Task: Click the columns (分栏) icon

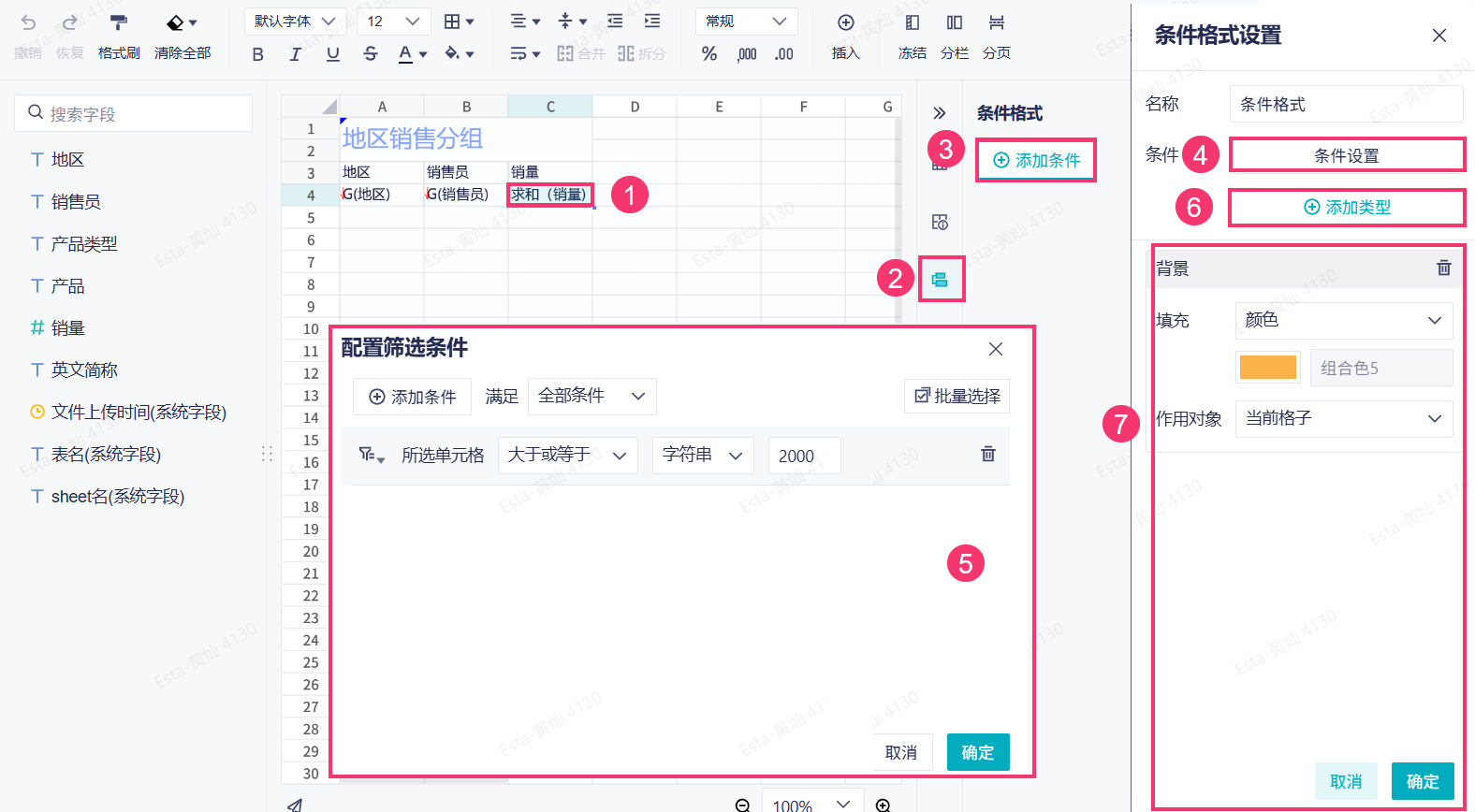Action: click(955, 22)
